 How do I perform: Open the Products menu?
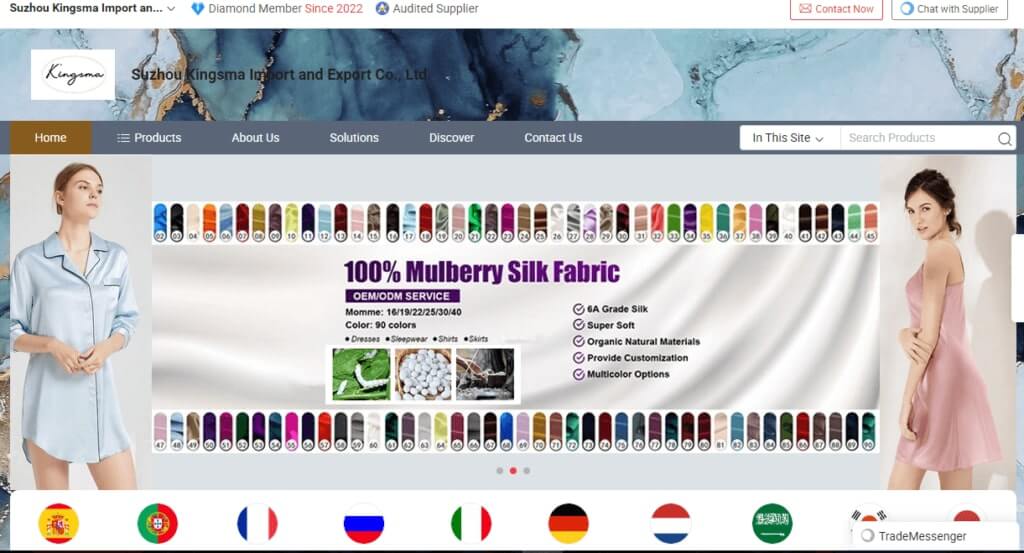[x=149, y=138]
